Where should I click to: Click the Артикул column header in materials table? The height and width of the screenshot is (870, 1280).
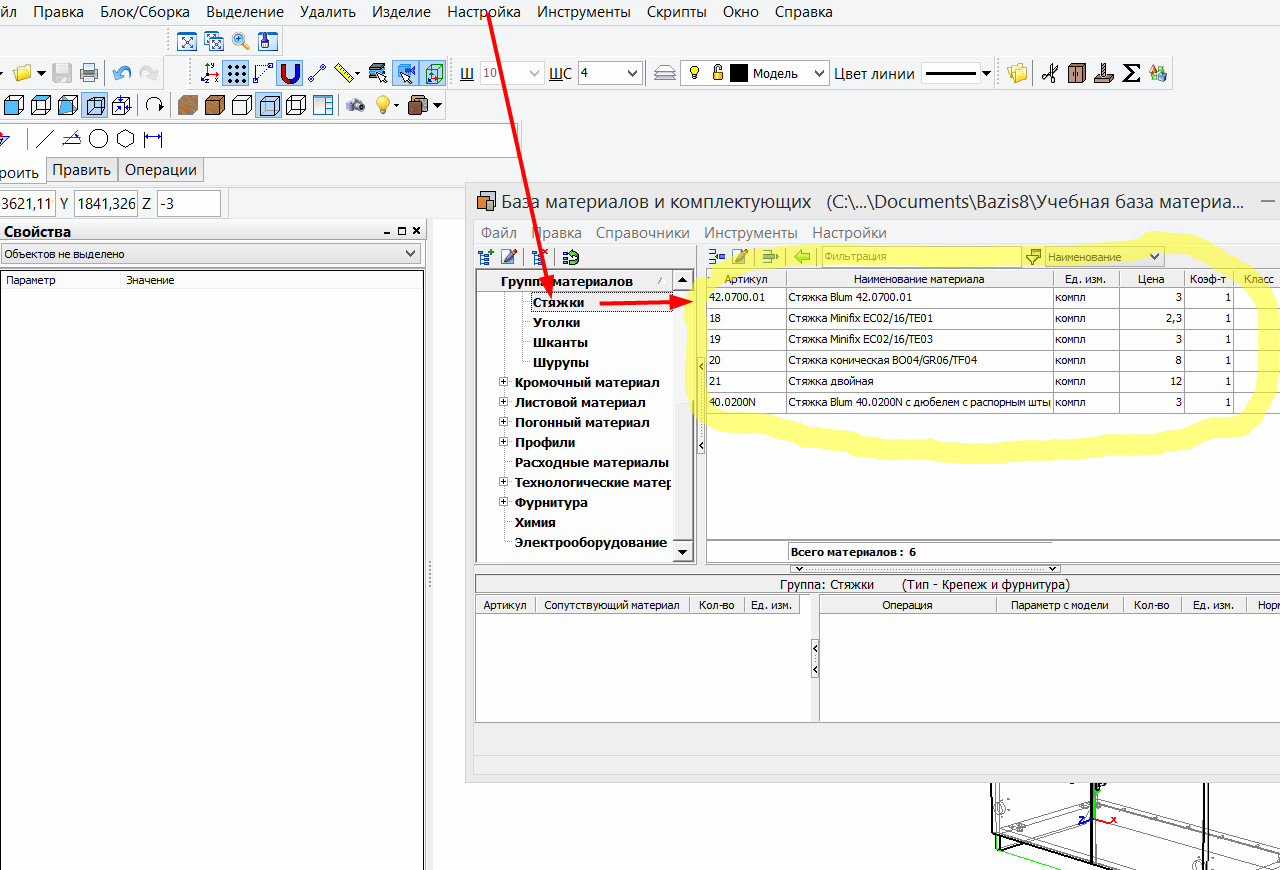click(x=746, y=279)
